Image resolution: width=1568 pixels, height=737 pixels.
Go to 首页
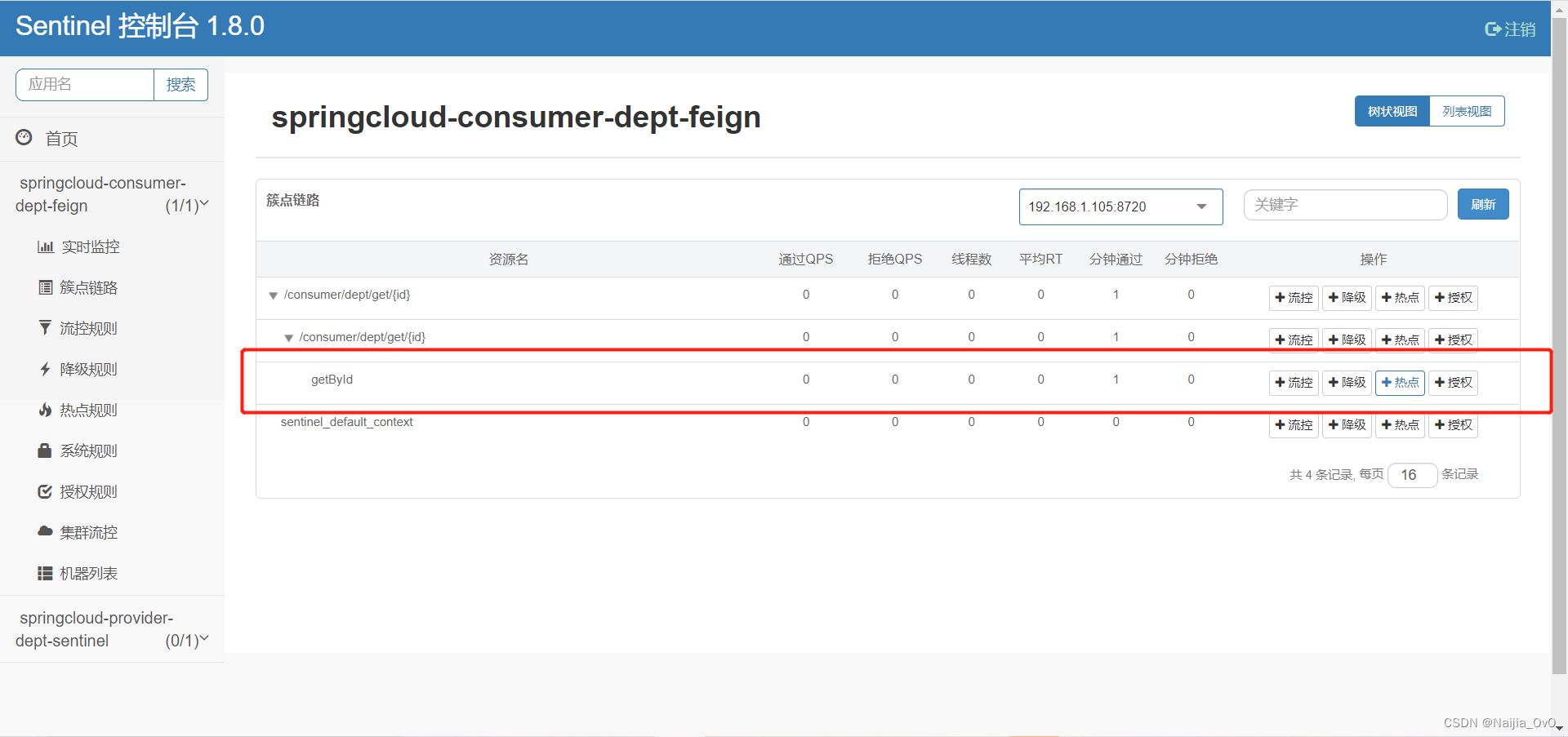(62, 139)
